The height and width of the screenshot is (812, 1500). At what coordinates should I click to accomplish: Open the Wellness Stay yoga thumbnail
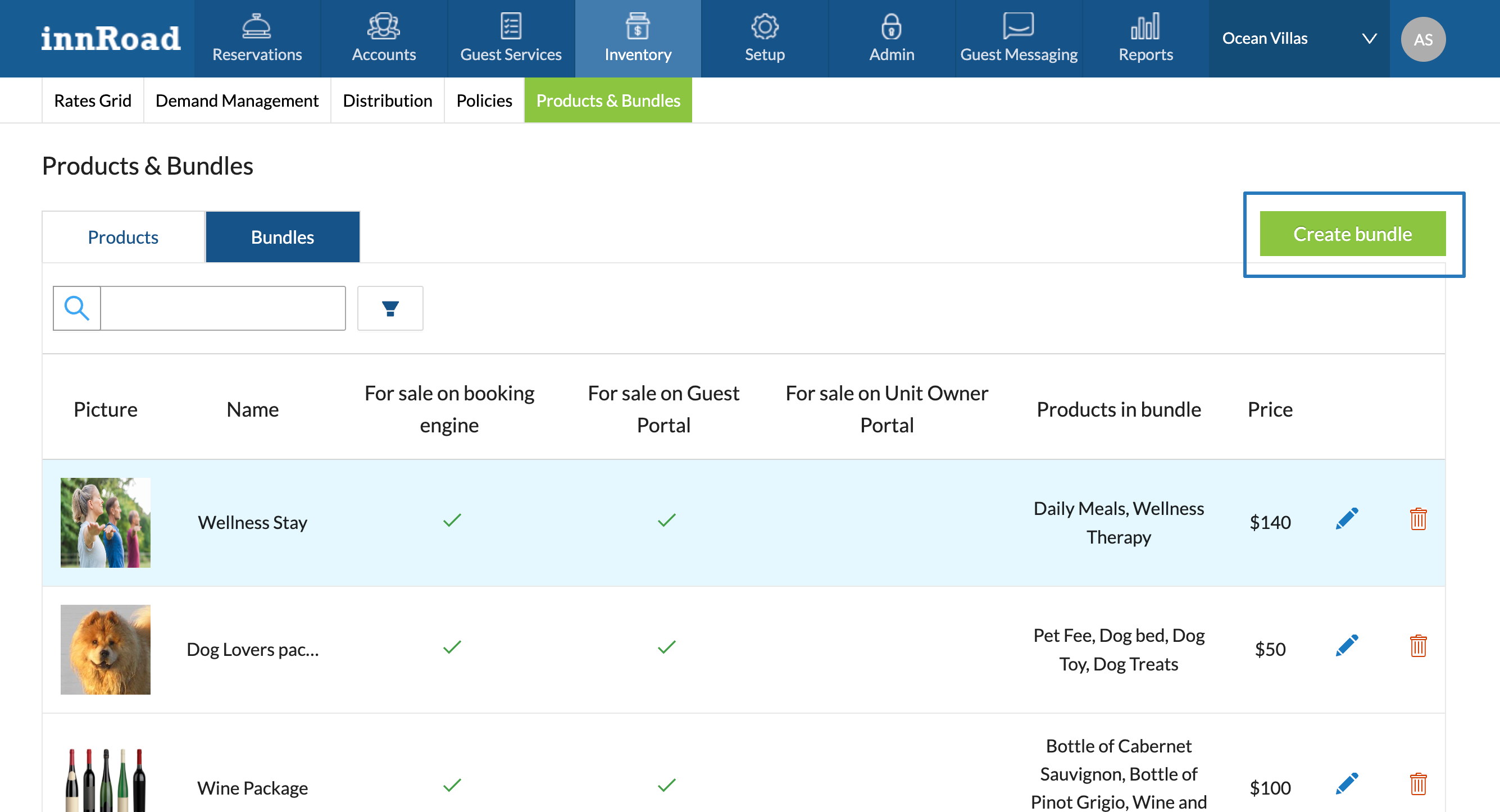click(106, 522)
